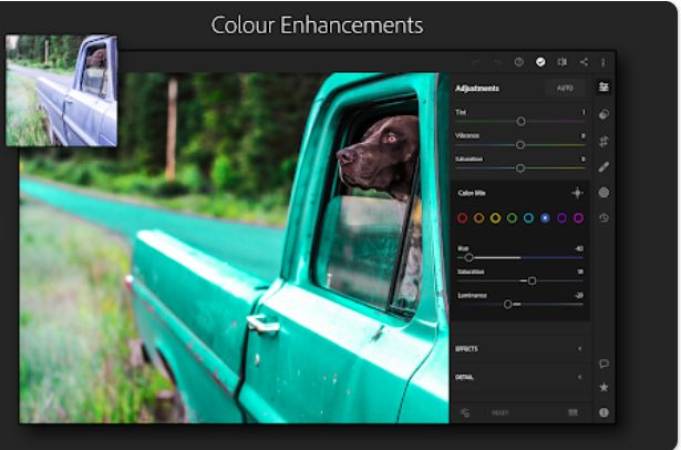Open the Presets overlapping circles icon
Screen dimensions: 681x450
604,114
